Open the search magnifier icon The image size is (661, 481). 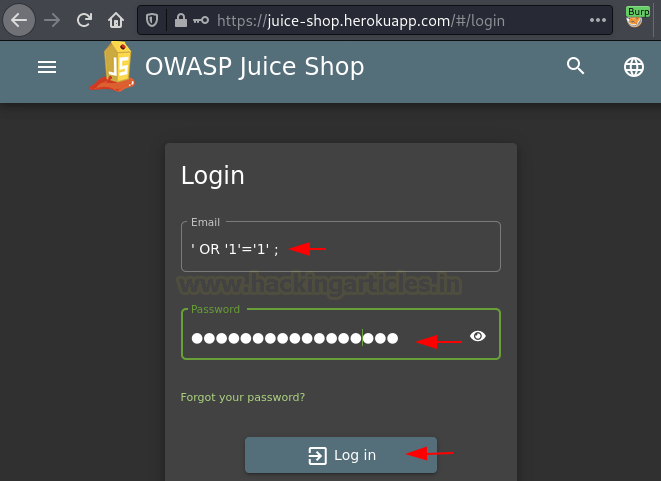575,66
